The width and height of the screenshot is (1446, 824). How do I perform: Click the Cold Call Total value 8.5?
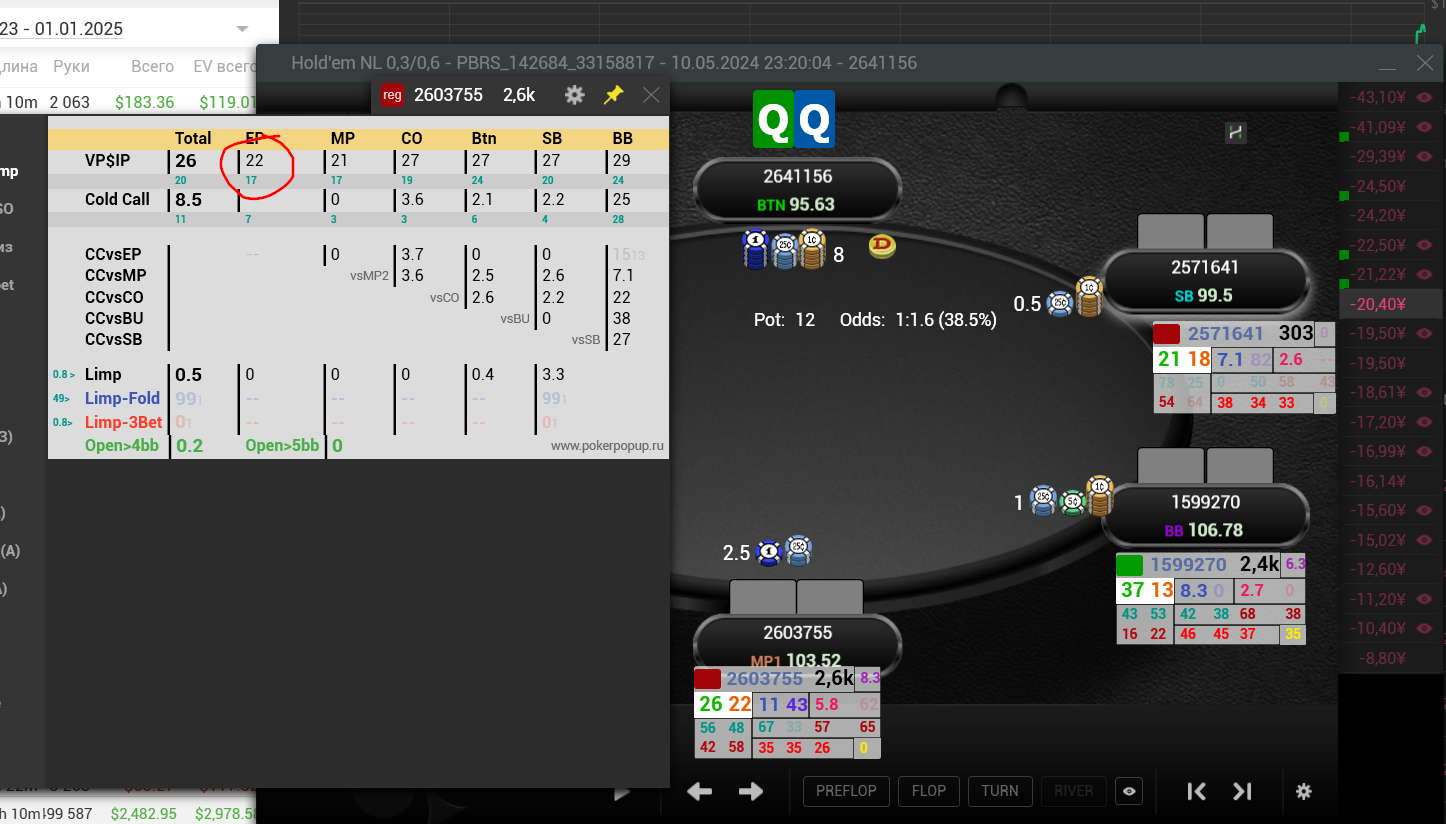click(x=189, y=200)
